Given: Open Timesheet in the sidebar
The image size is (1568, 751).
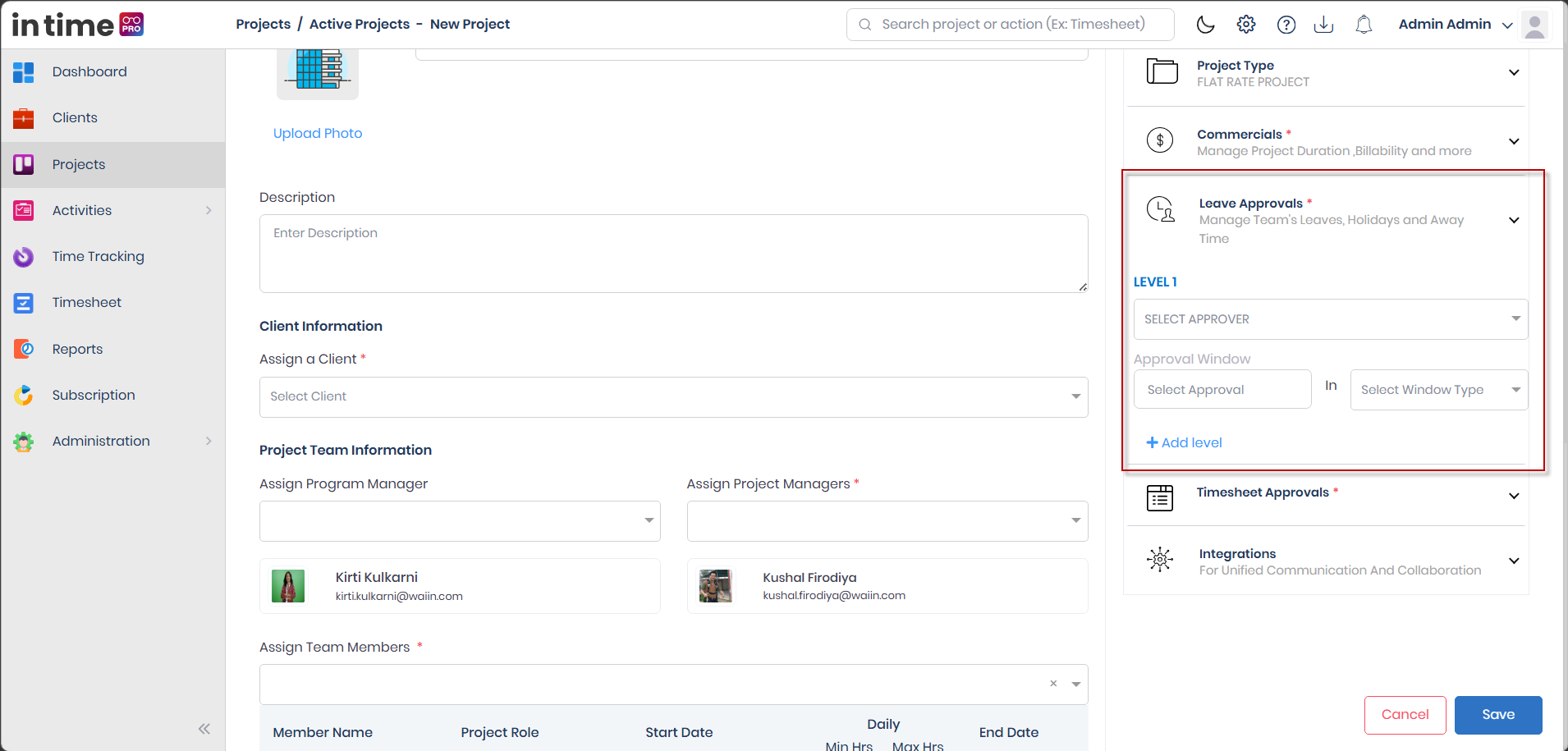Looking at the screenshot, I should [x=112, y=303].
